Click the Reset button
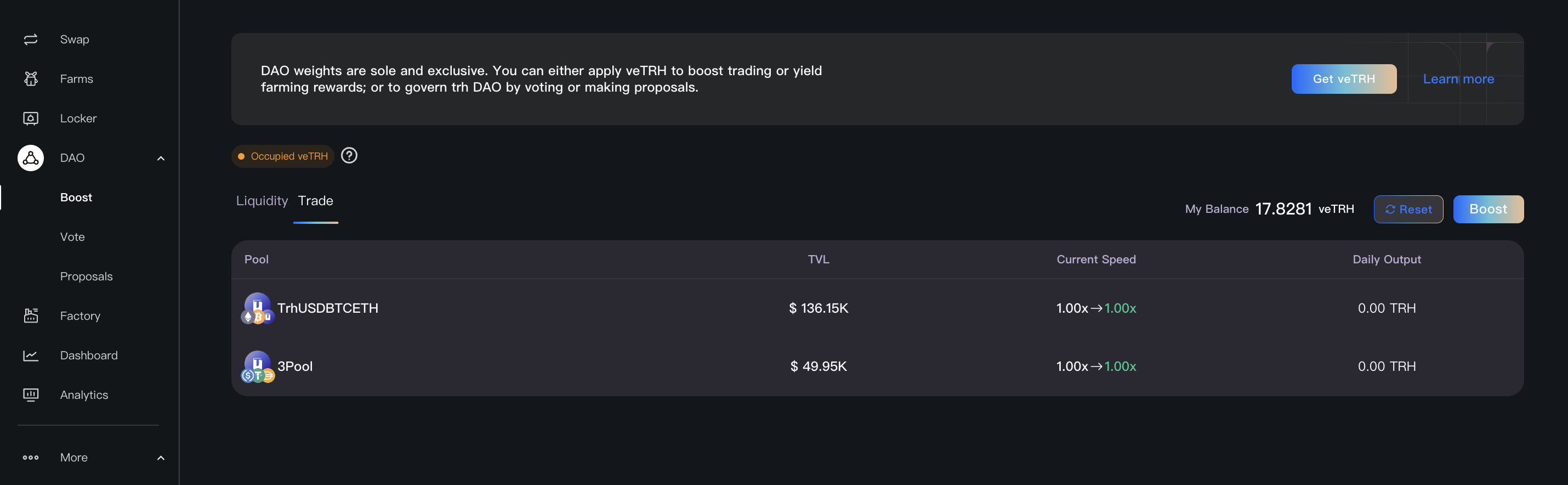1568x485 pixels. (x=1408, y=210)
